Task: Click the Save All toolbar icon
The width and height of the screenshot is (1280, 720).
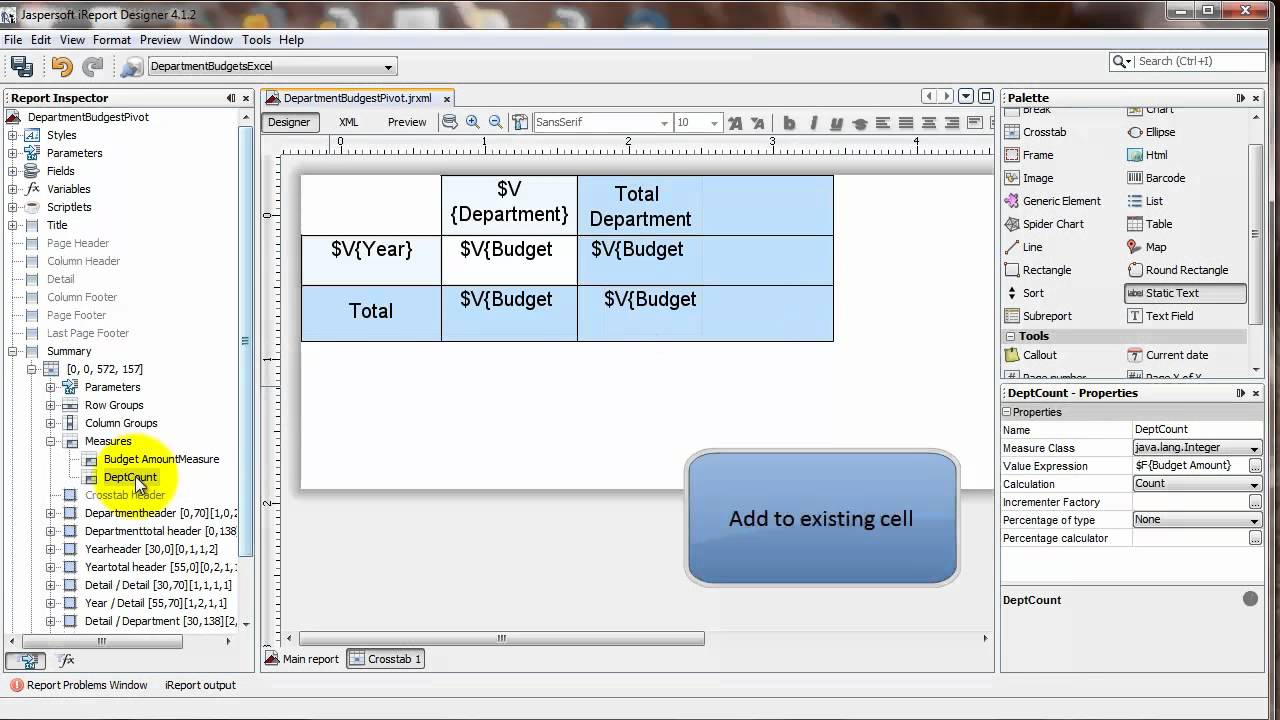Action: point(22,66)
